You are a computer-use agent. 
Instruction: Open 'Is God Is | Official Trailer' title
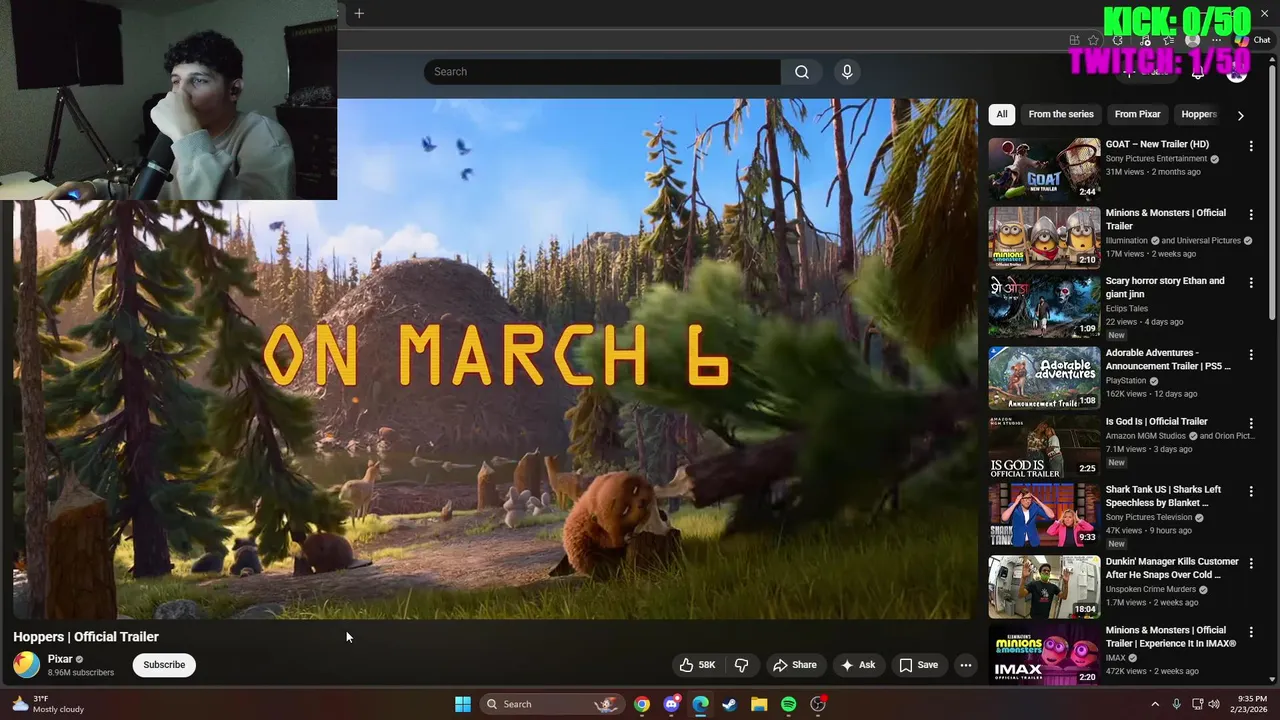(x=1156, y=422)
